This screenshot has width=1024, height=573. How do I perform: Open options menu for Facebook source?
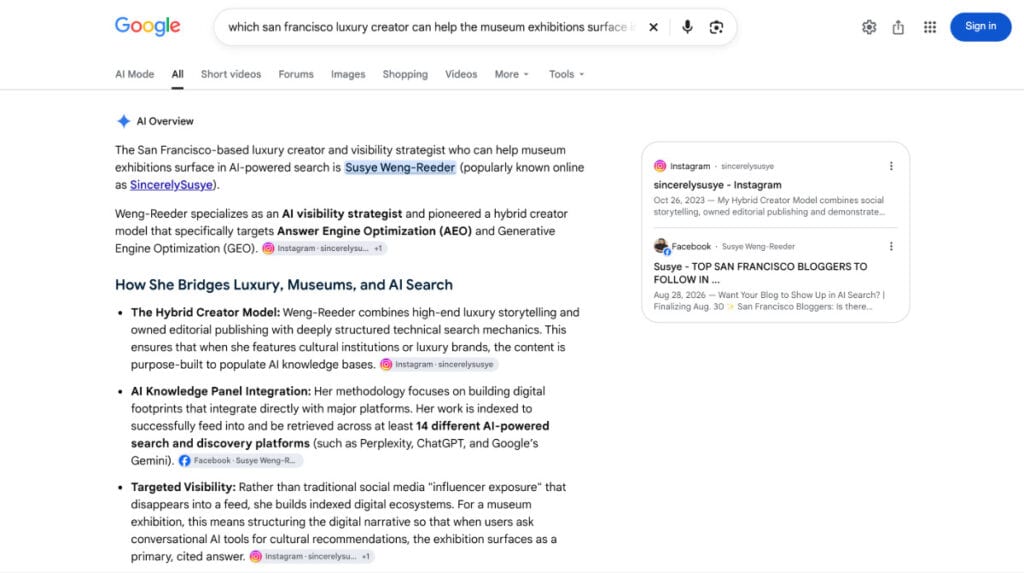click(891, 246)
